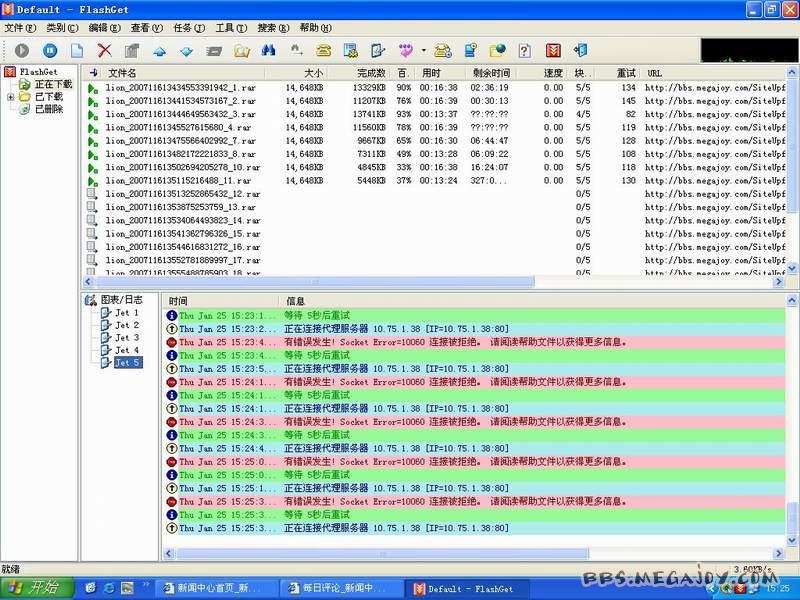Screen dimensions: 800x600
Task: Delete the job using the red X icon
Action: 104,50
